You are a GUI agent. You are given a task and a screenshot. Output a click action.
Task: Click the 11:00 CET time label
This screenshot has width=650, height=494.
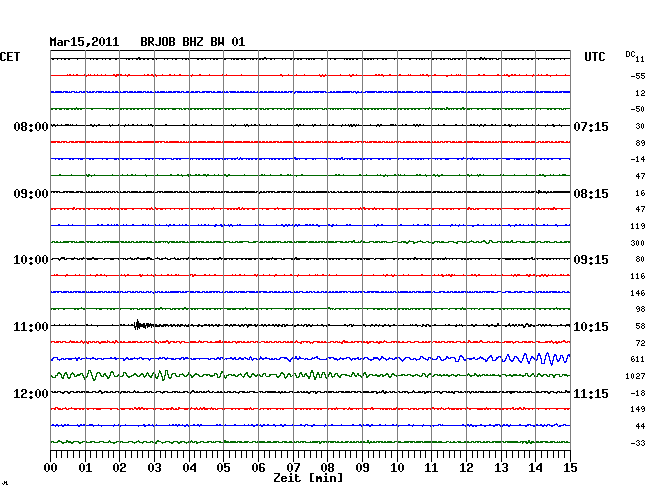(x=31, y=327)
